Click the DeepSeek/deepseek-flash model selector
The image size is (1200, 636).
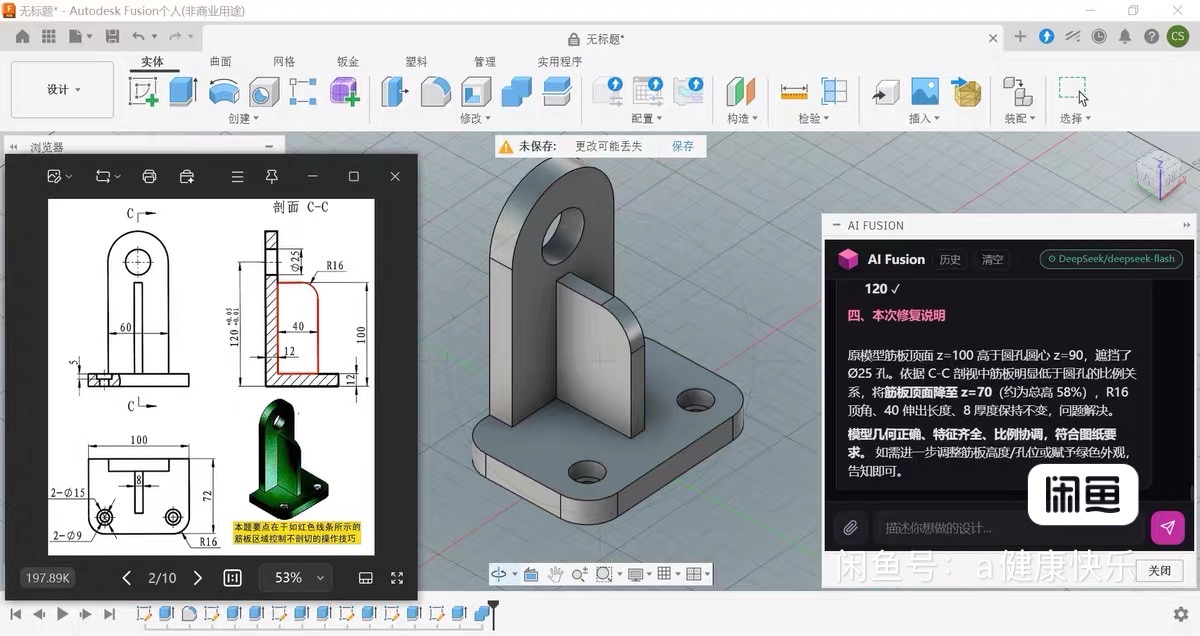click(1111, 259)
